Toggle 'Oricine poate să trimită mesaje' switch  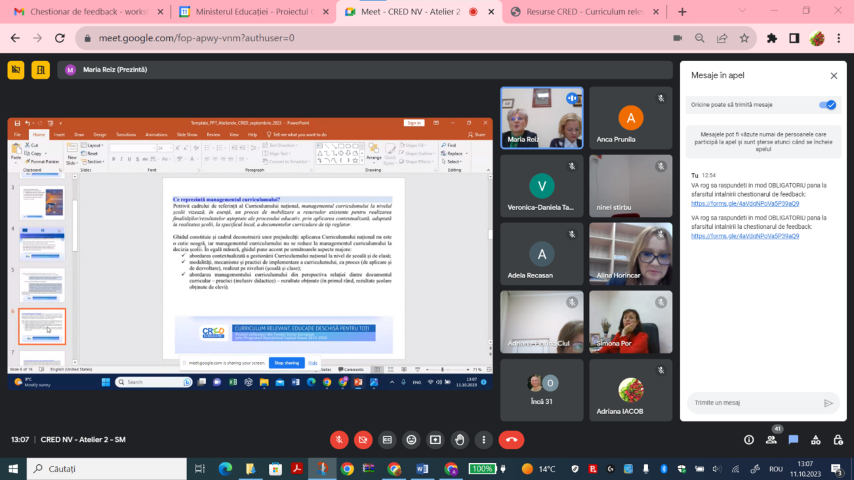click(827, 104)
